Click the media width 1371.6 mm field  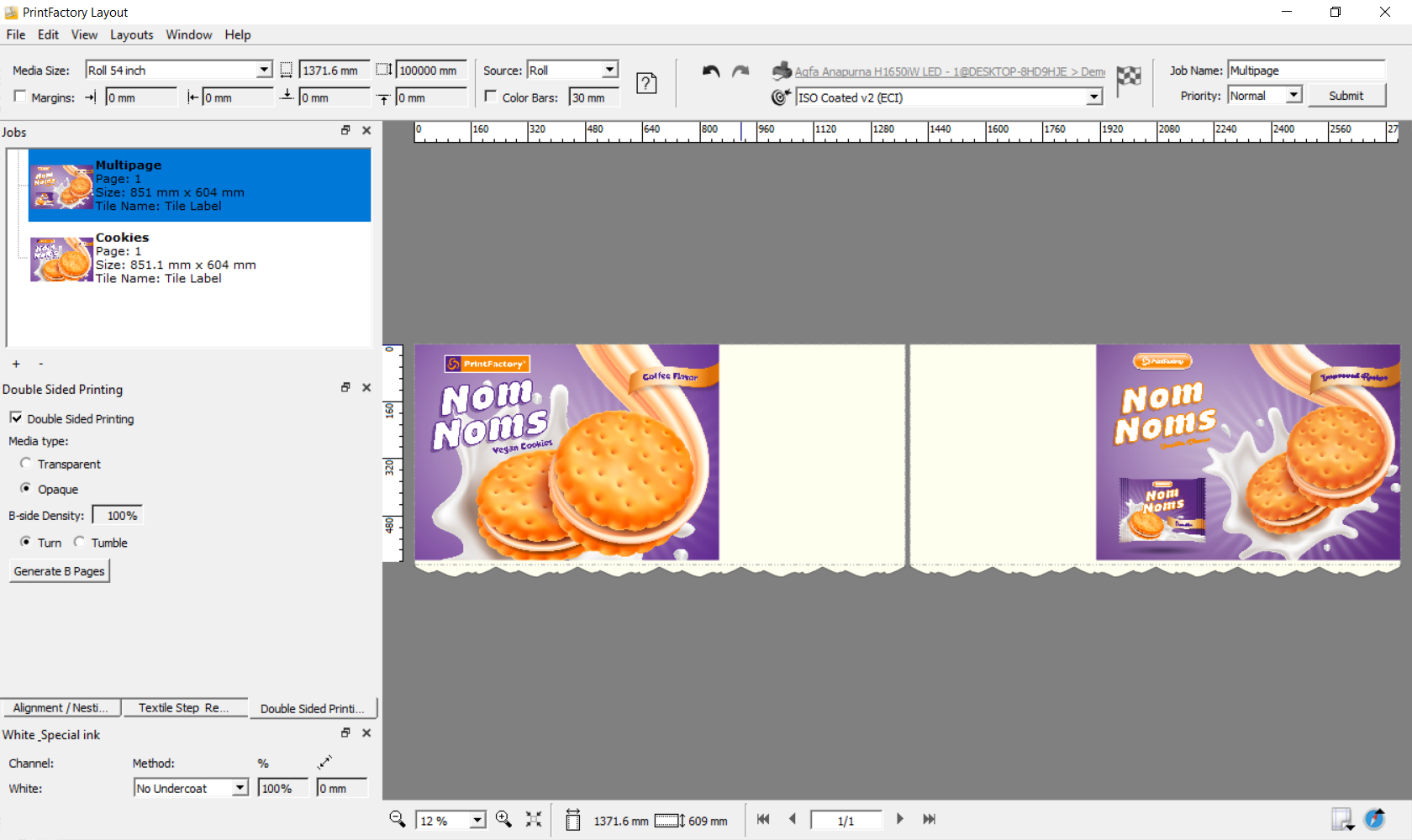334,71
